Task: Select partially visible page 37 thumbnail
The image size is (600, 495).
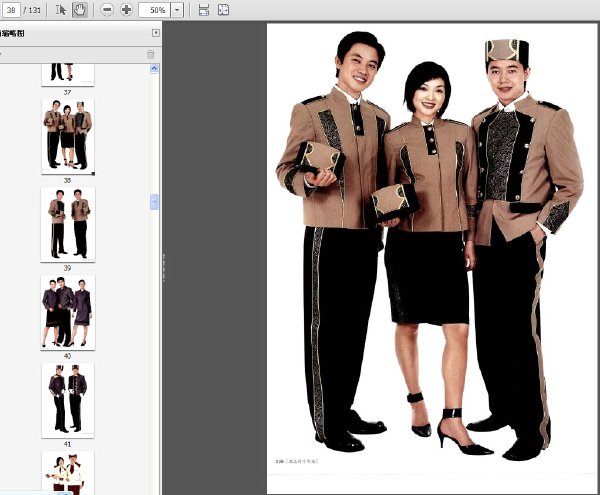Action: click(68, 75)
